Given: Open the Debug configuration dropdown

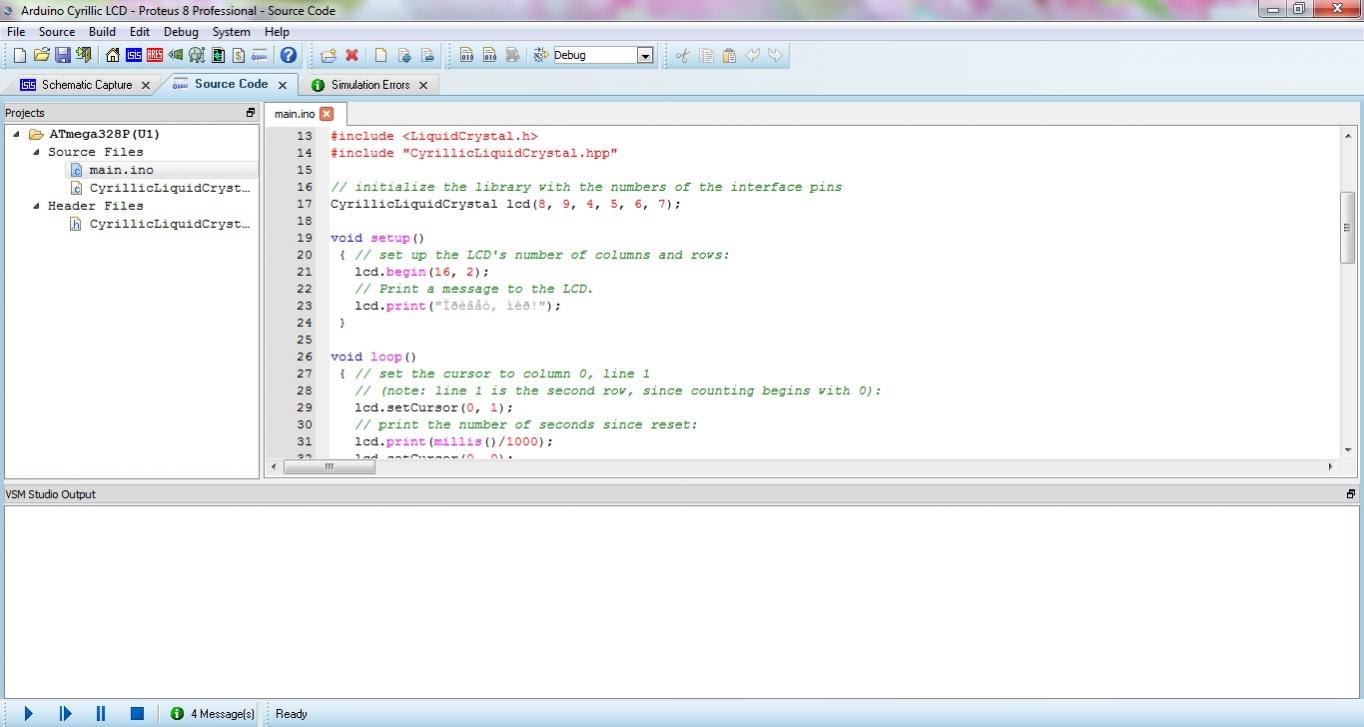Looking at the screenshot, I should [x=645, y=55].
